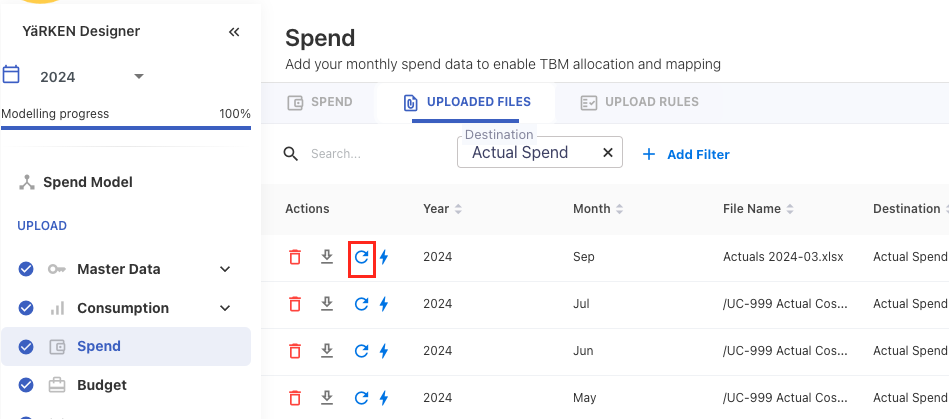This screenshot has width=949, height=419.
Task: Click the Budget completed check mark
Action: tap(26, 385)
